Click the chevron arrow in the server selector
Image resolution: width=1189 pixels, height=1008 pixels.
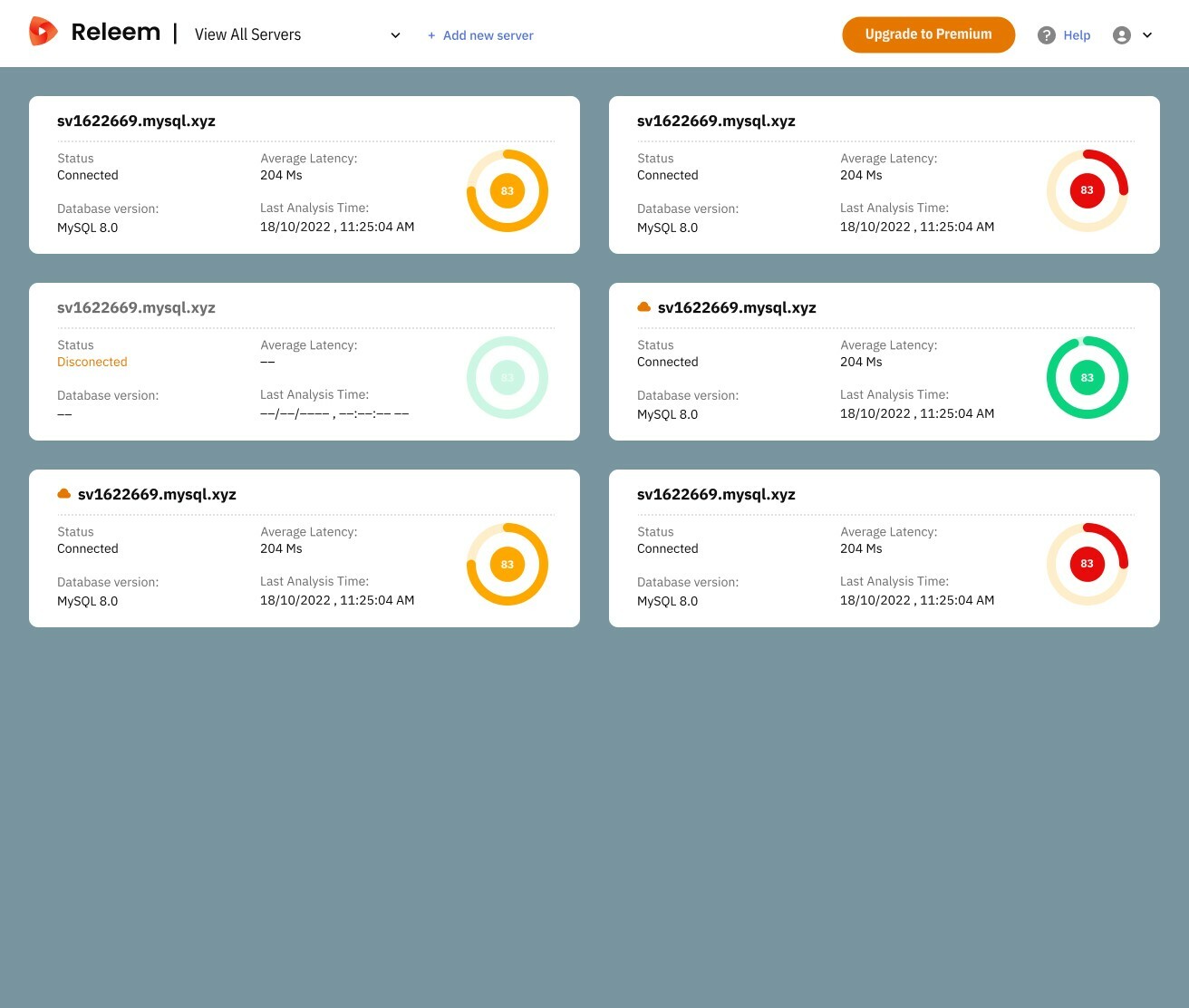(395, 35)
